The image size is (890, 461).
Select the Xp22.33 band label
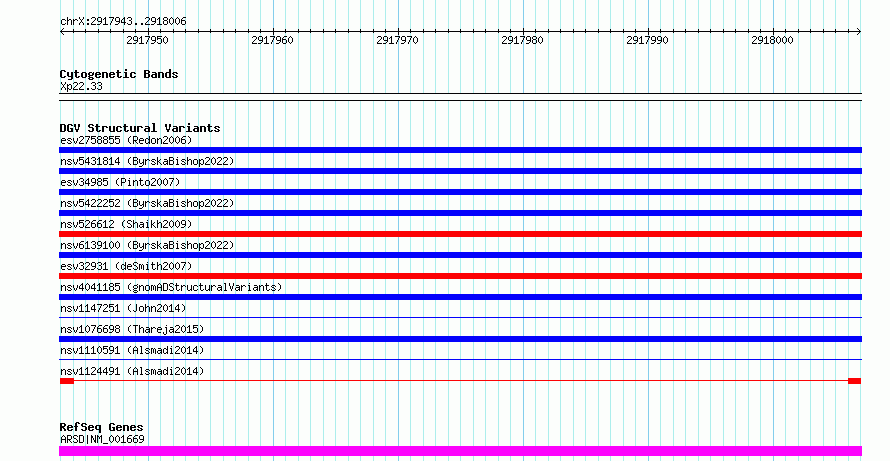(x=81, y=86)
